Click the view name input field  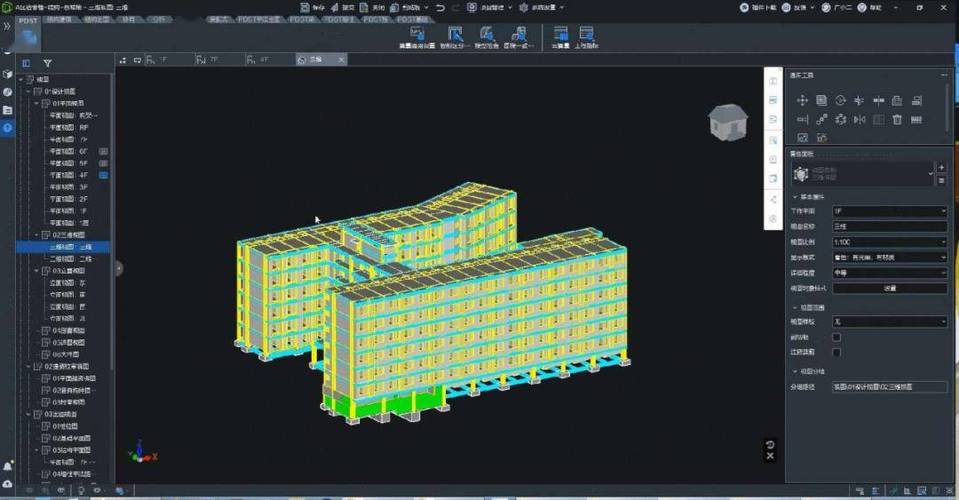(x=889, y=227)
